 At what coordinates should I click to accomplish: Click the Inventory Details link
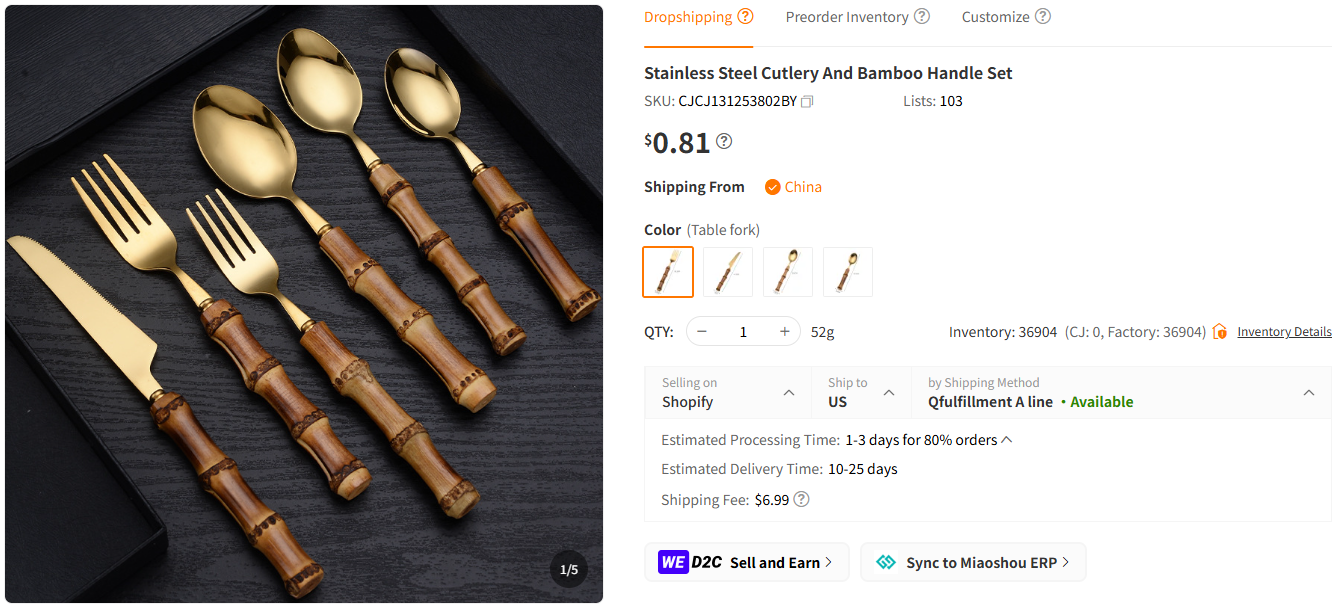[1284, 331]
